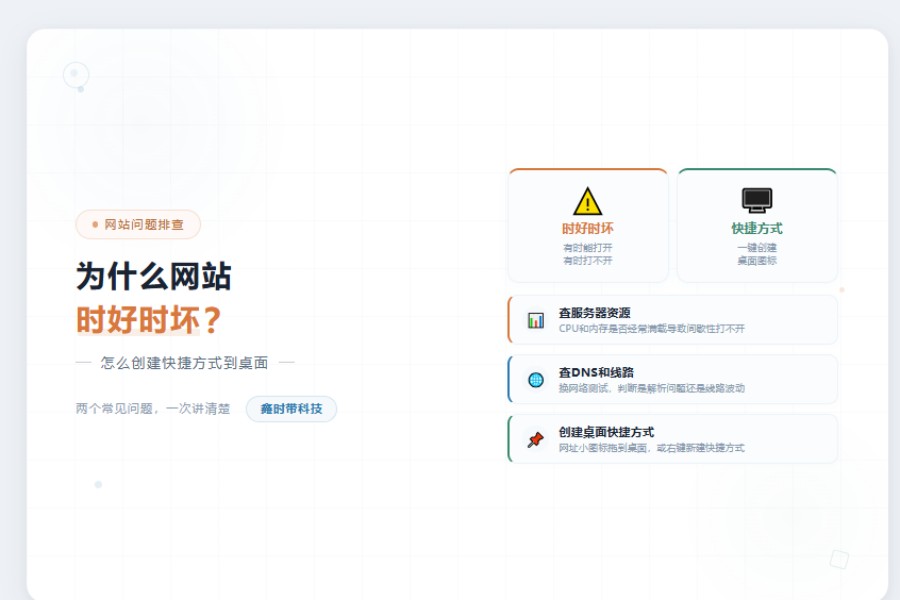Select the 查DNS和线路 row
Viewport: 900px width, 600px height.
click(672, 380)
